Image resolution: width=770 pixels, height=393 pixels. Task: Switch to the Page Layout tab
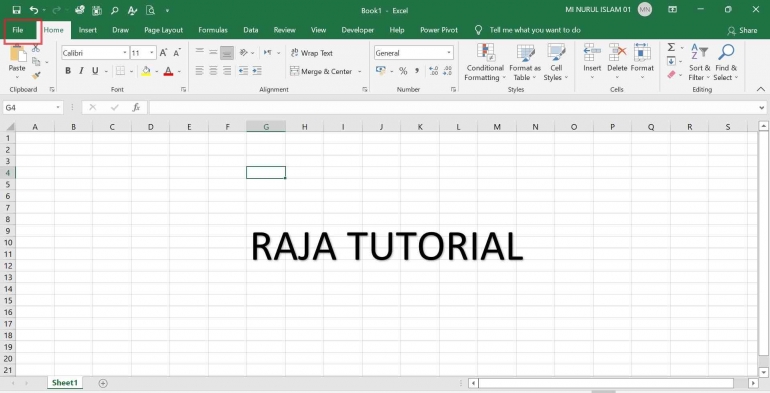[164, 30]
